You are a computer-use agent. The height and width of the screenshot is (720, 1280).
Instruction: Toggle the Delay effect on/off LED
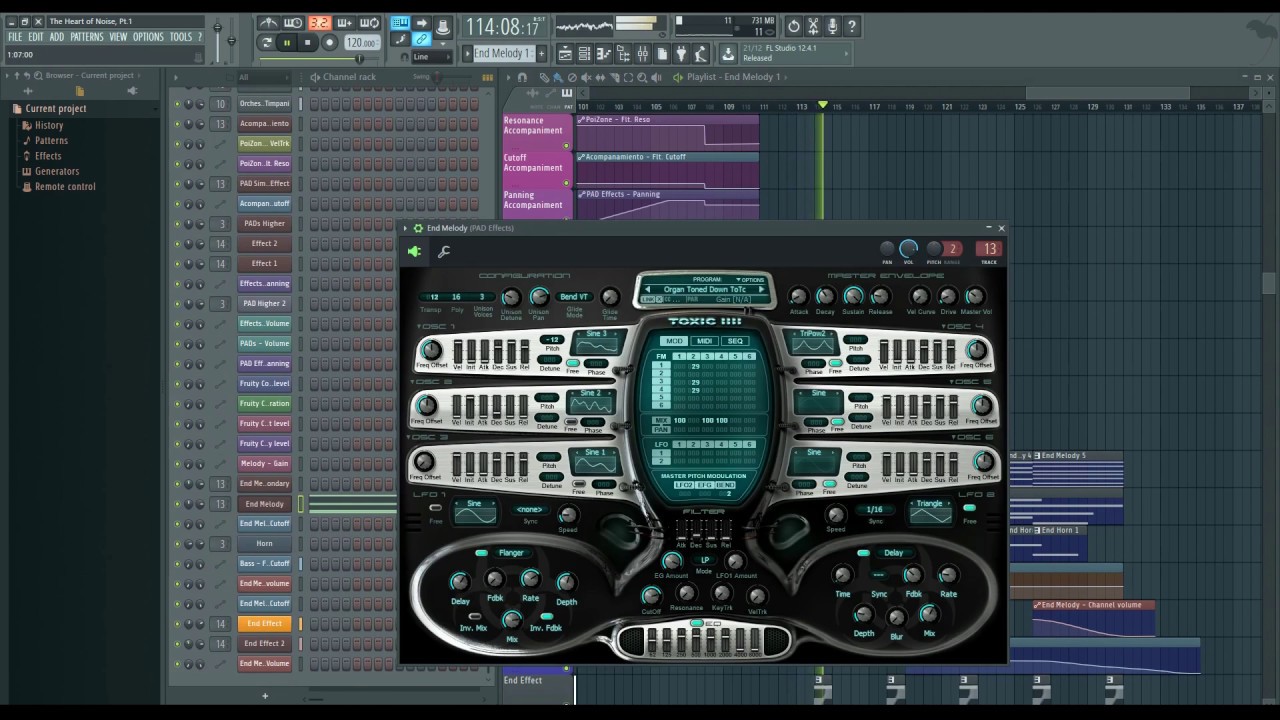pos(863,553)
